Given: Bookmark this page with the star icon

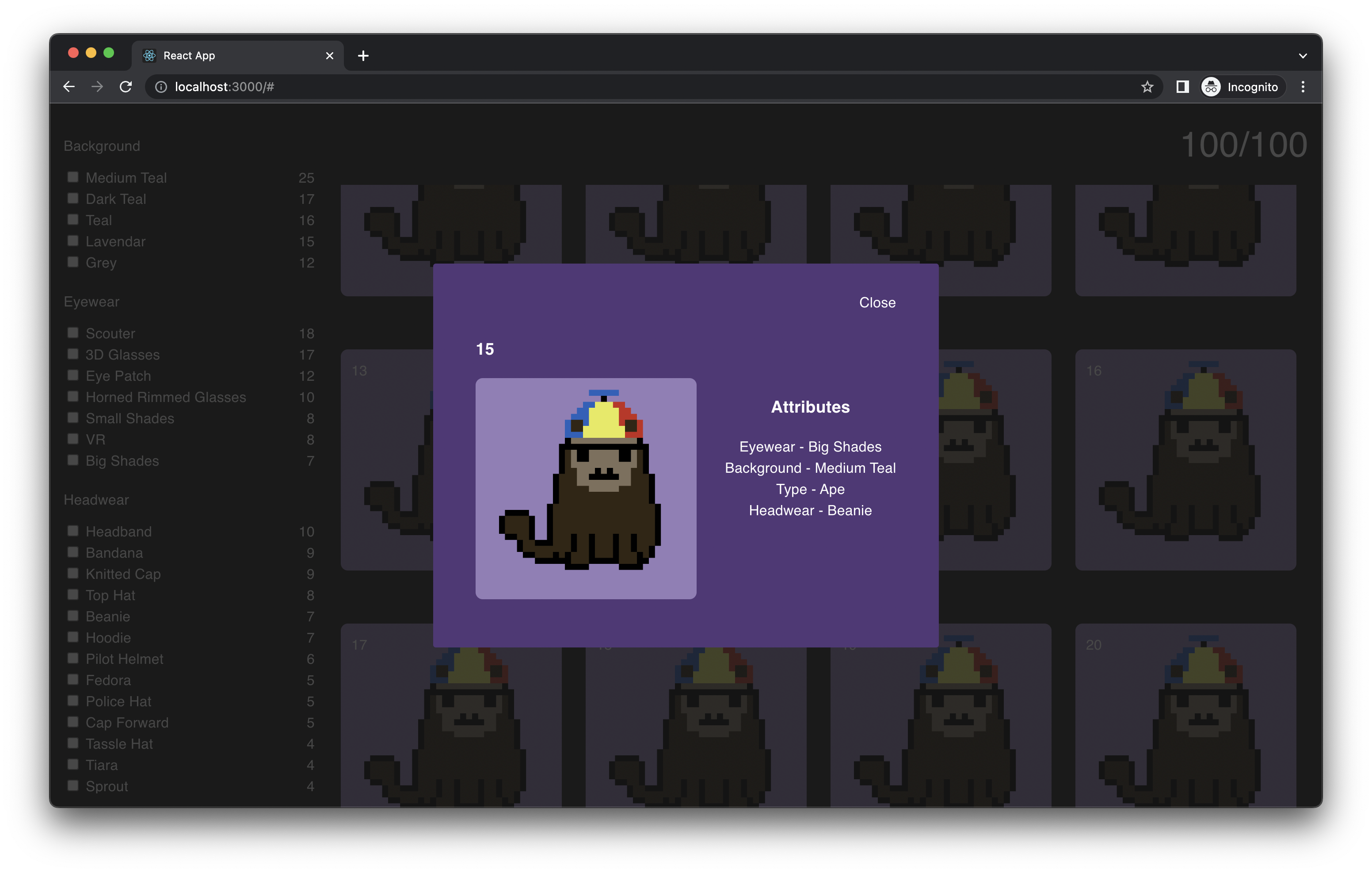Looking at the screenshot, I should click(x=1147, y=87).
